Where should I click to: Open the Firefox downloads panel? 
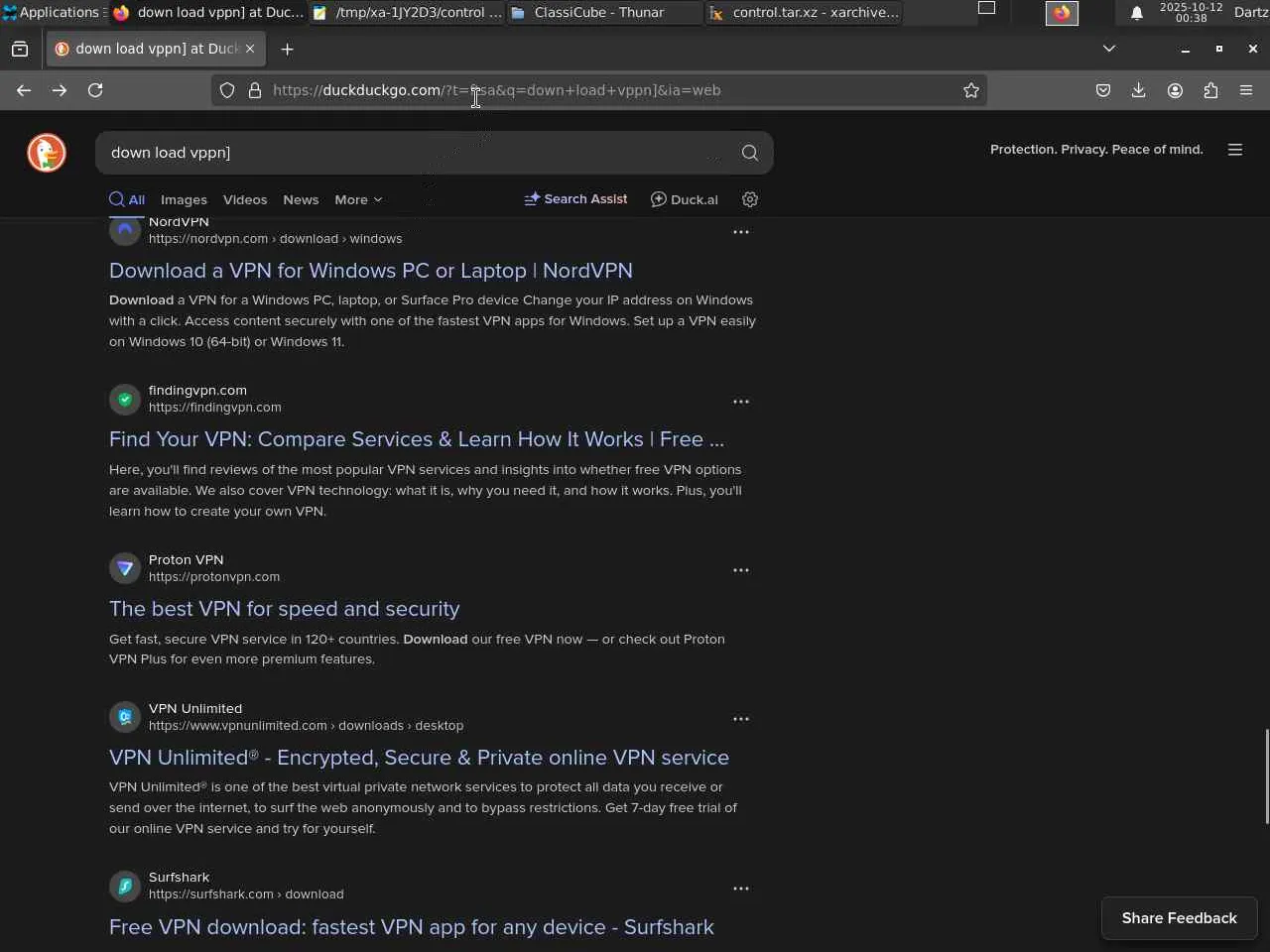pos(1139,90)
